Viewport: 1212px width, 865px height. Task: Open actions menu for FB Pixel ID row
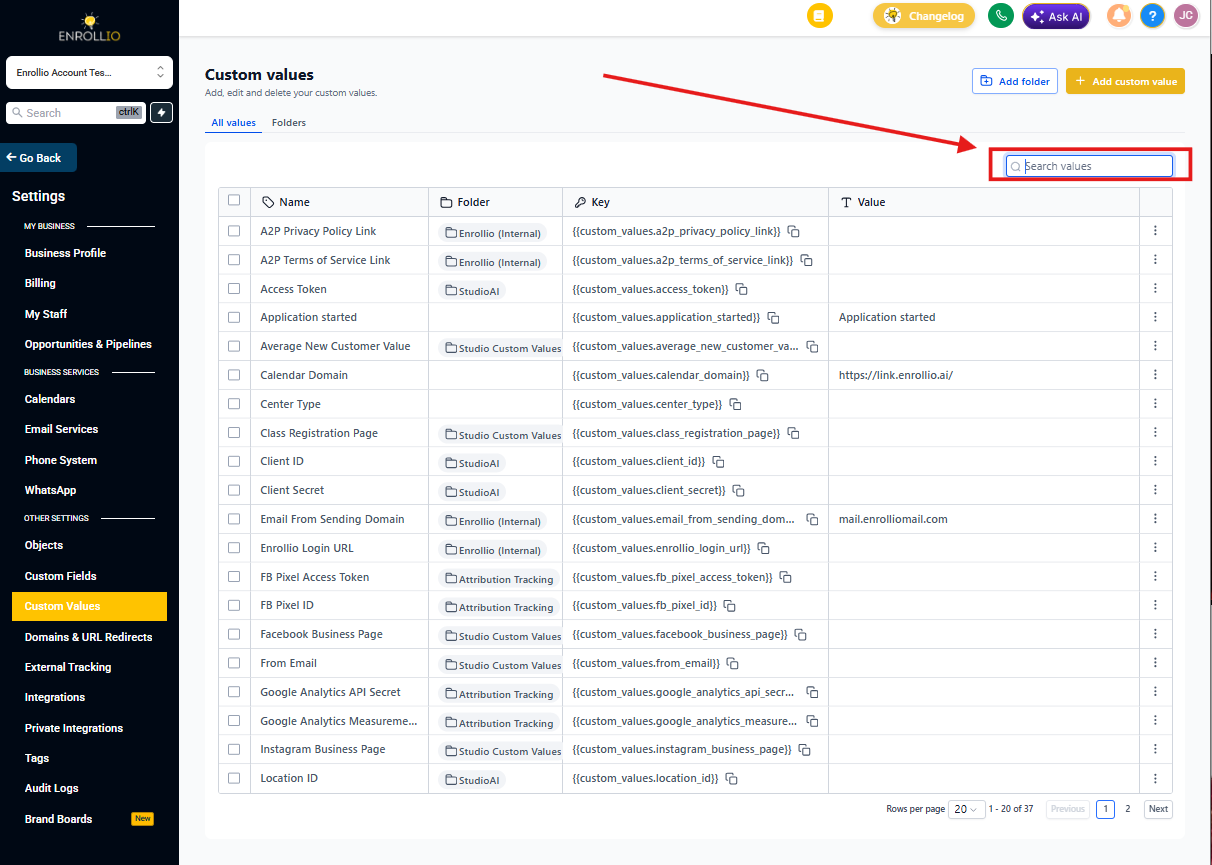pos(1155,605)
